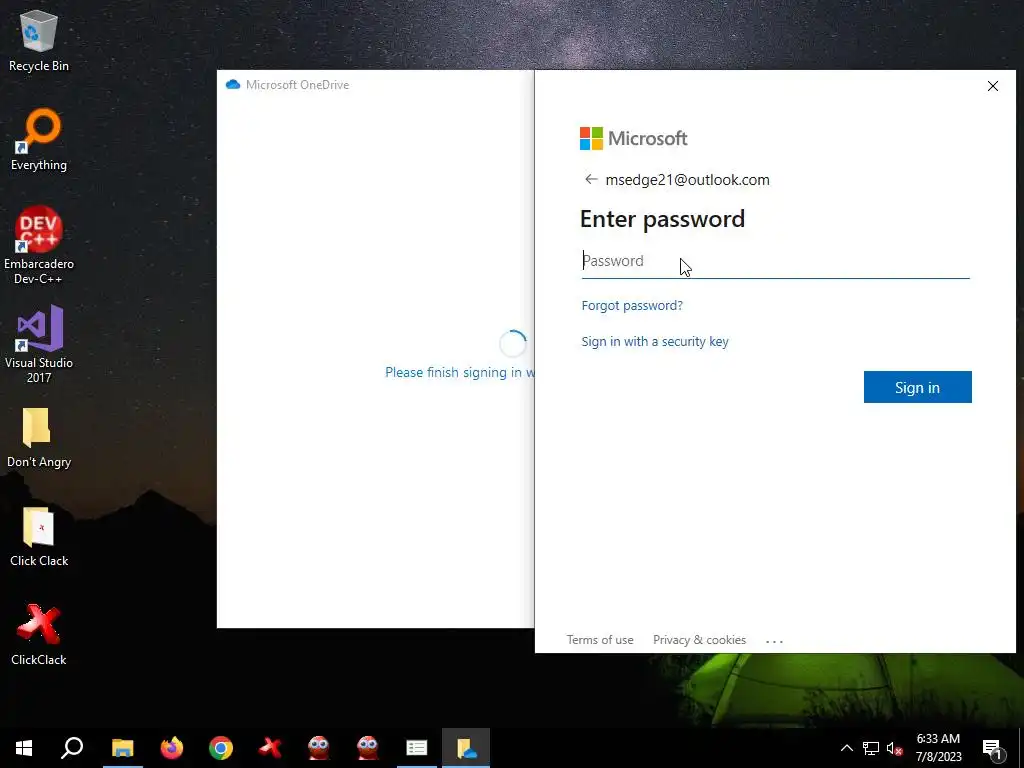Click the Password input field
Screen dimensions: 1024x768
click(775, 261)
